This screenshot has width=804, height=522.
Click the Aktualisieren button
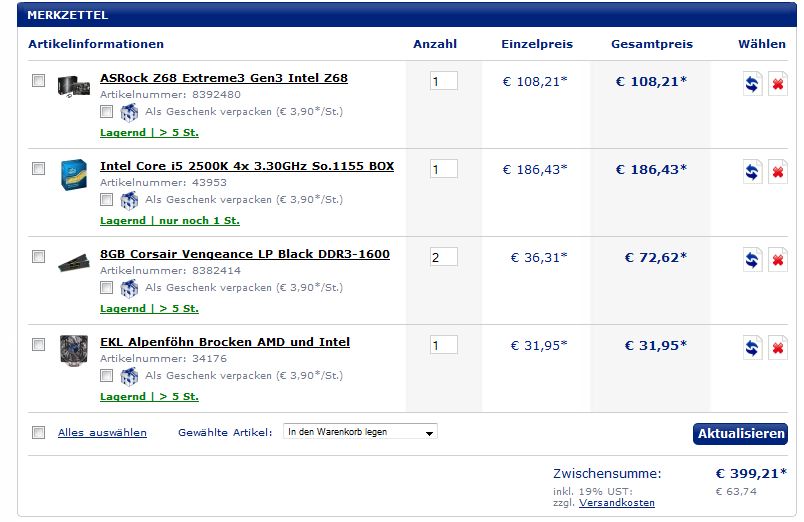pyautogui.click(x=740, y=434)
